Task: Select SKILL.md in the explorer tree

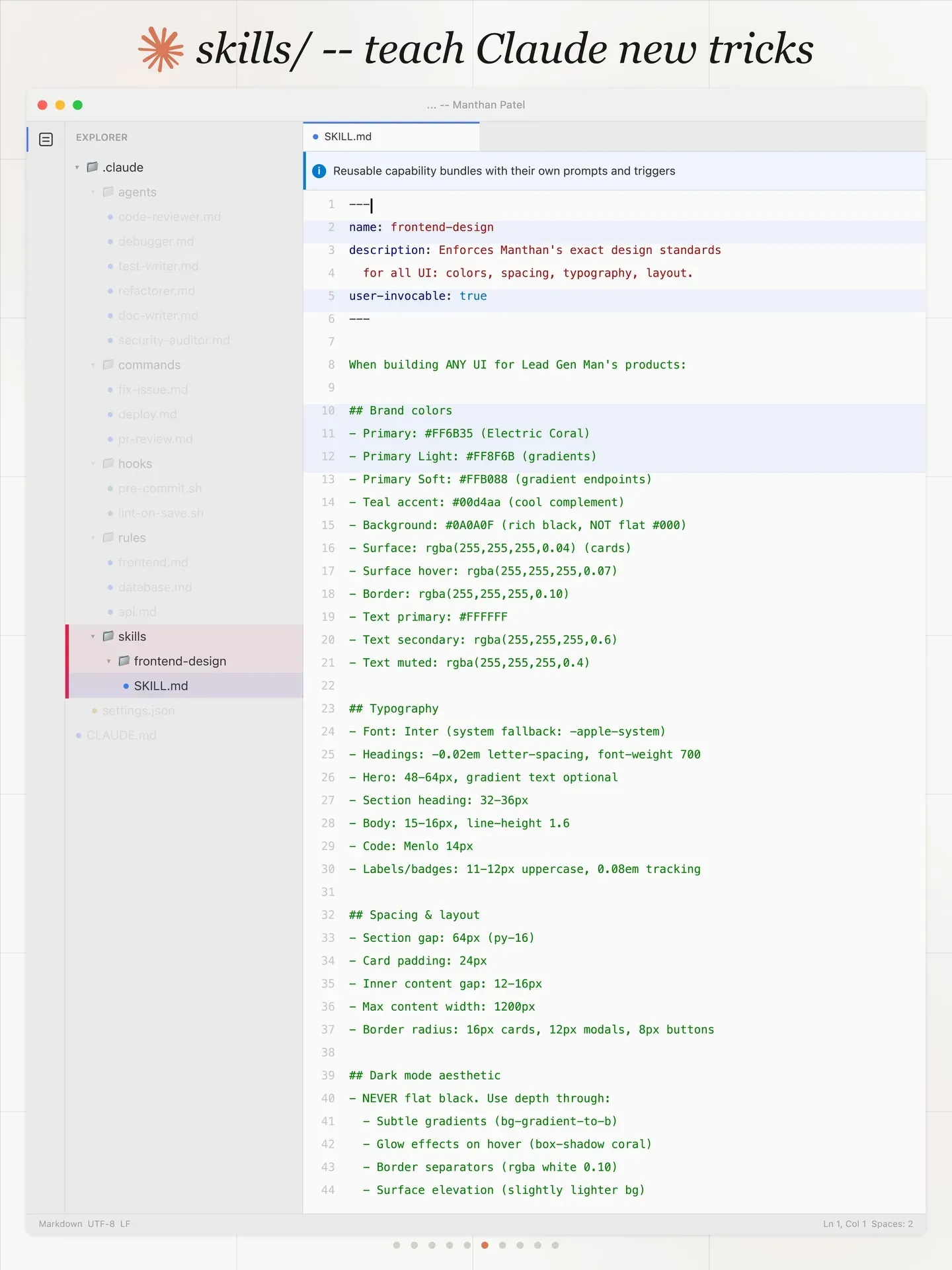Action: pyautogui.click(x=186, y=686)
